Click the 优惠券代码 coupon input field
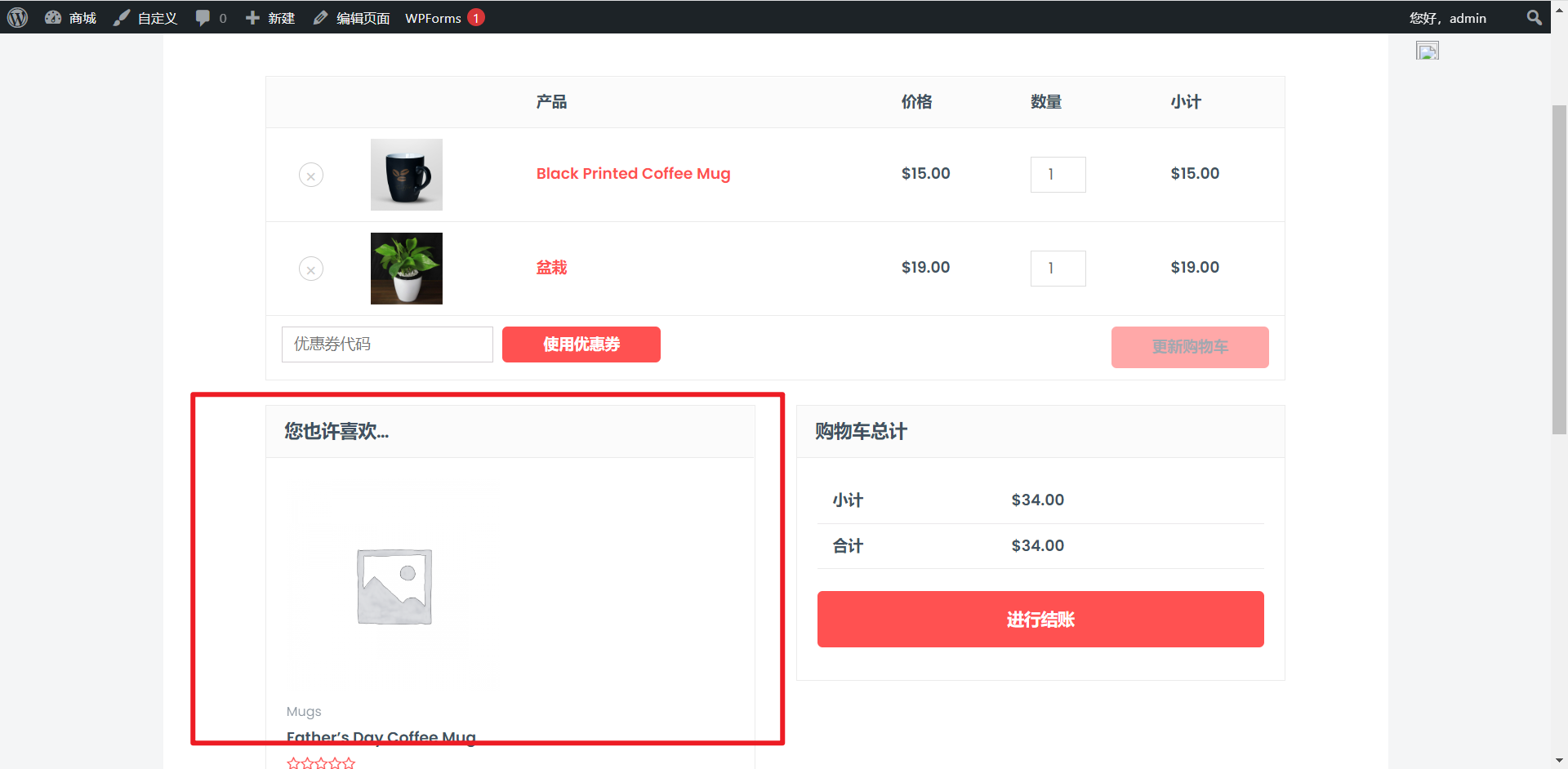Image resolution: width=1568 pixels, height=769 pixels. point(387,344)
